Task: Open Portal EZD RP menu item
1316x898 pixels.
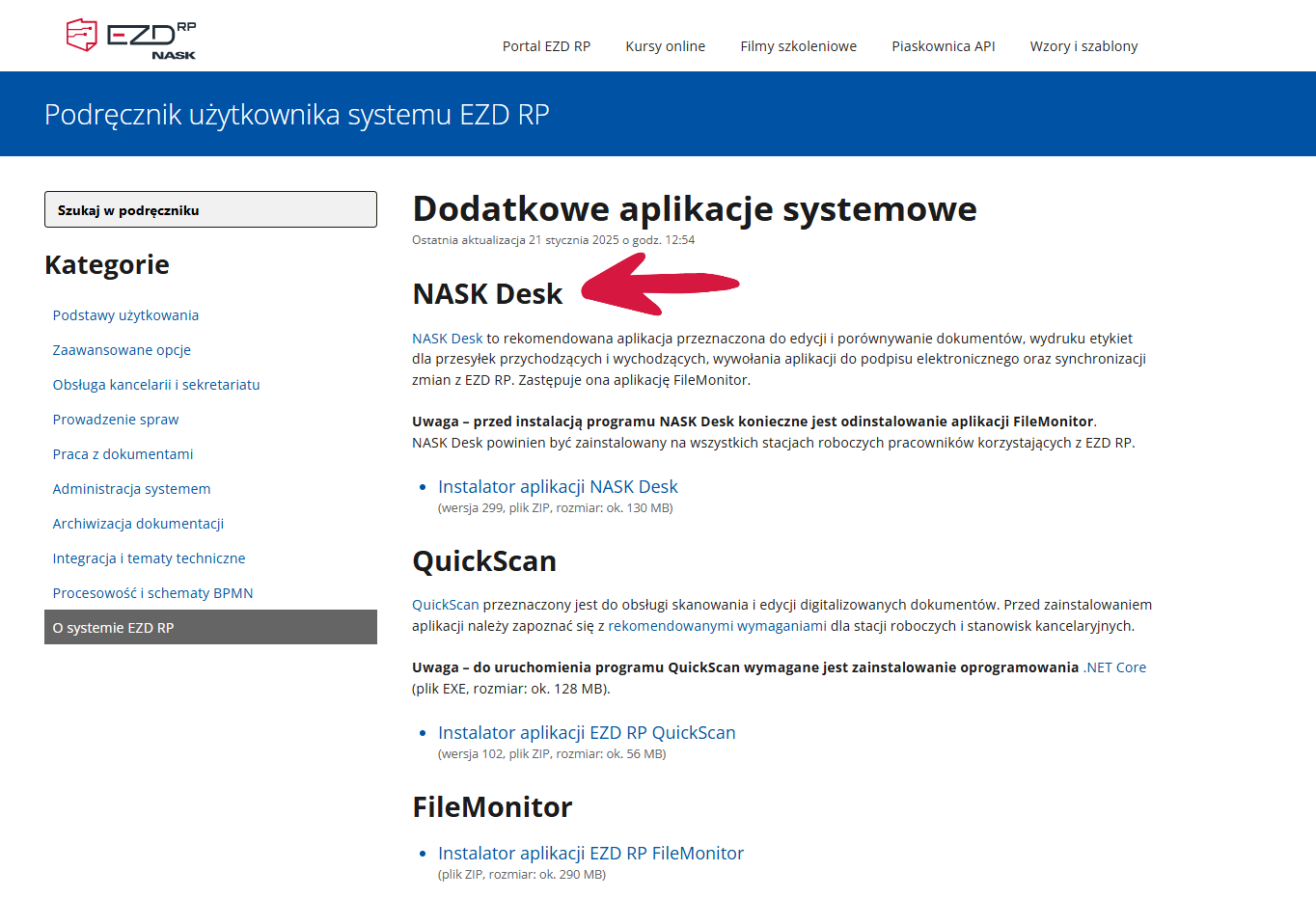Action: coord(546,46)
